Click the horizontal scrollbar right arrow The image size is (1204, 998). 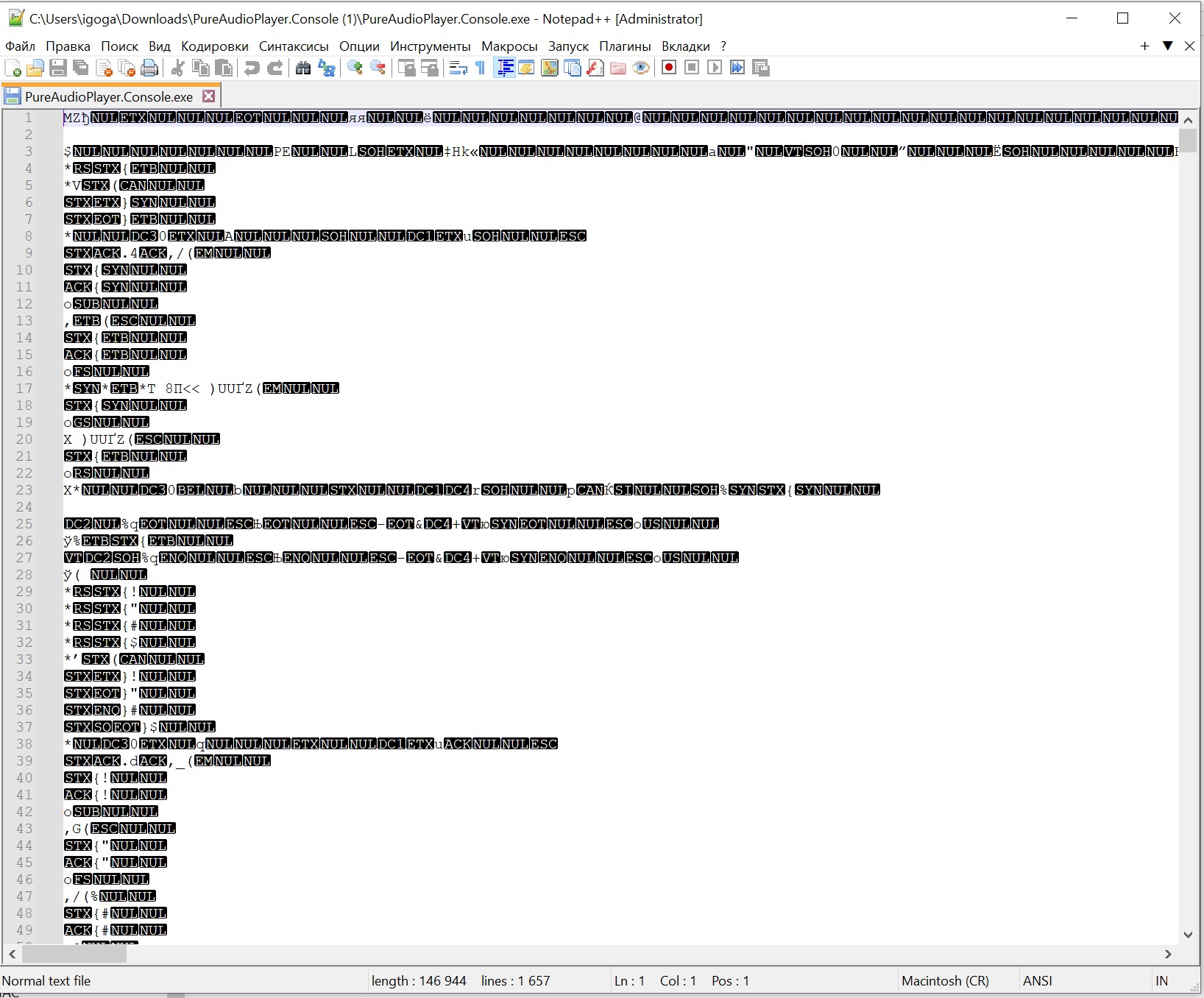(1168, 954)
